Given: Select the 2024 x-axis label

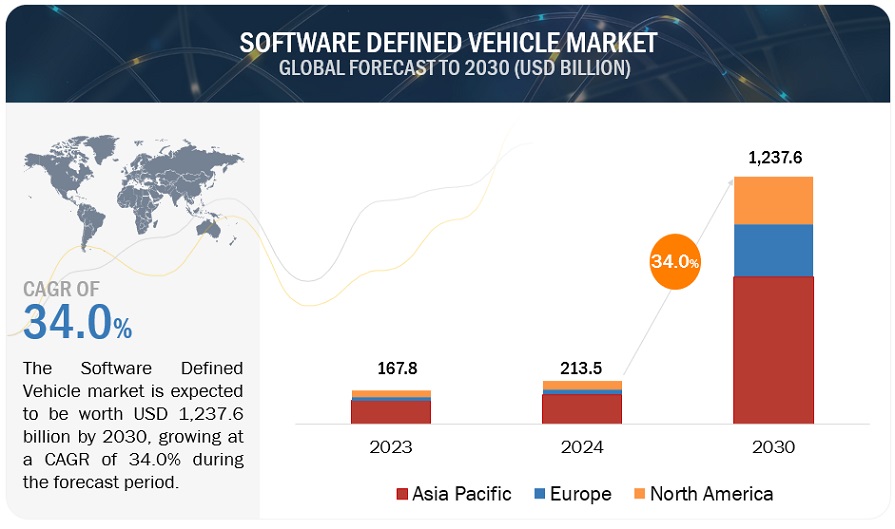Looking at the screenshot, I should [582, 447].
